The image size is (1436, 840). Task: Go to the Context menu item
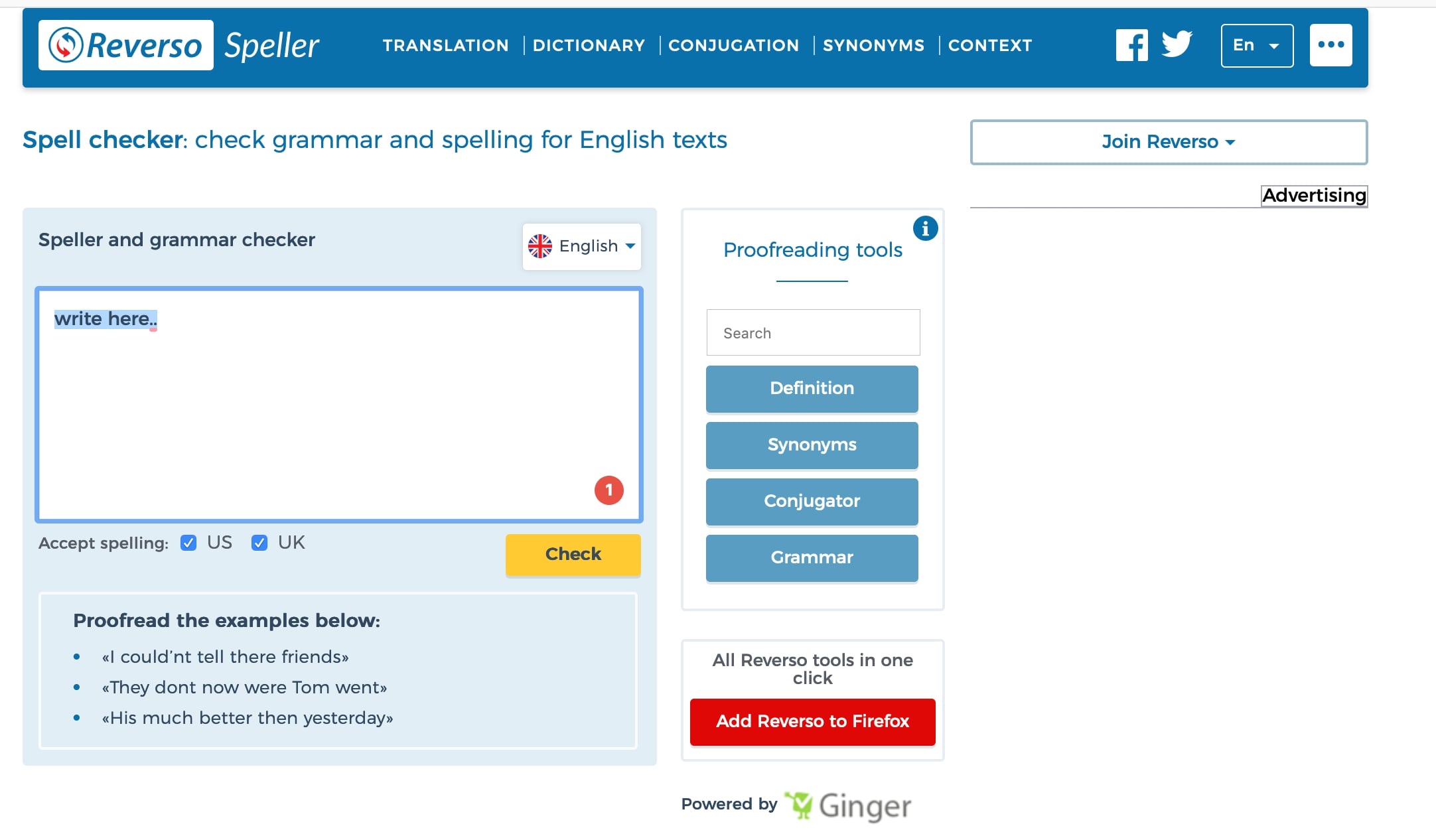pos(990,45)
